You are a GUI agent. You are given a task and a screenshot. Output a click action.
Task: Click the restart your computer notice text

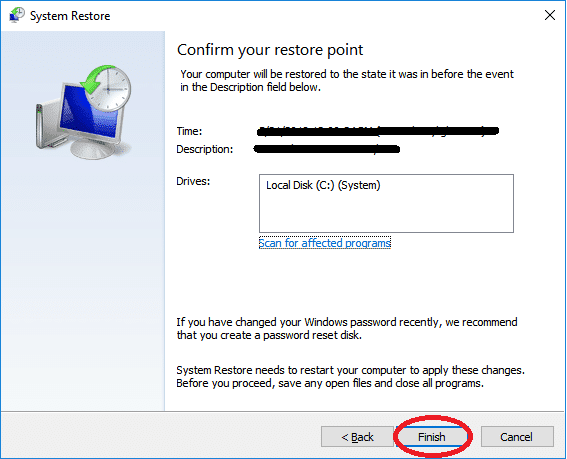[350, 377]
